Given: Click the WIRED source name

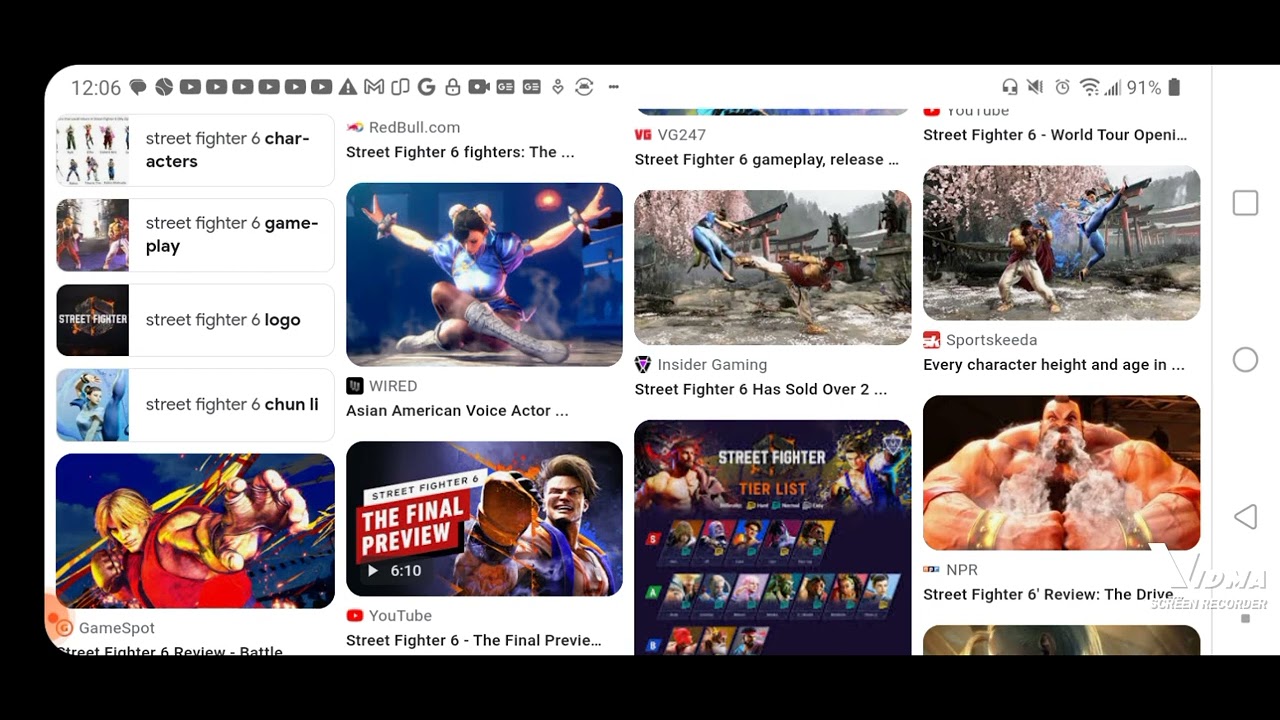Looking at the screenshot, I should tap(393, 386).
